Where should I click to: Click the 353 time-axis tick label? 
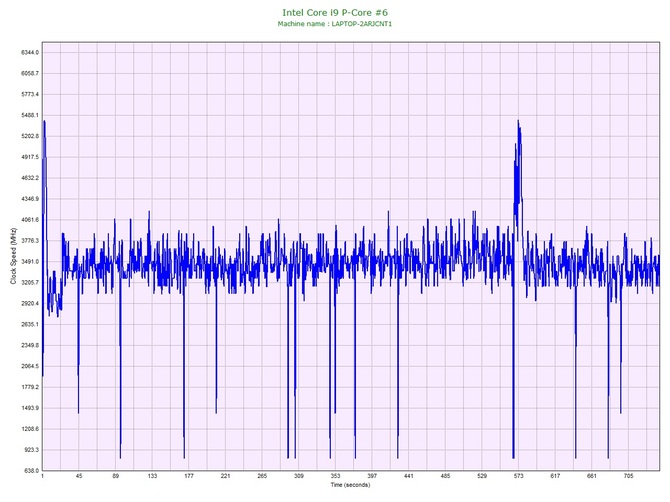click(x=335, y=476)
